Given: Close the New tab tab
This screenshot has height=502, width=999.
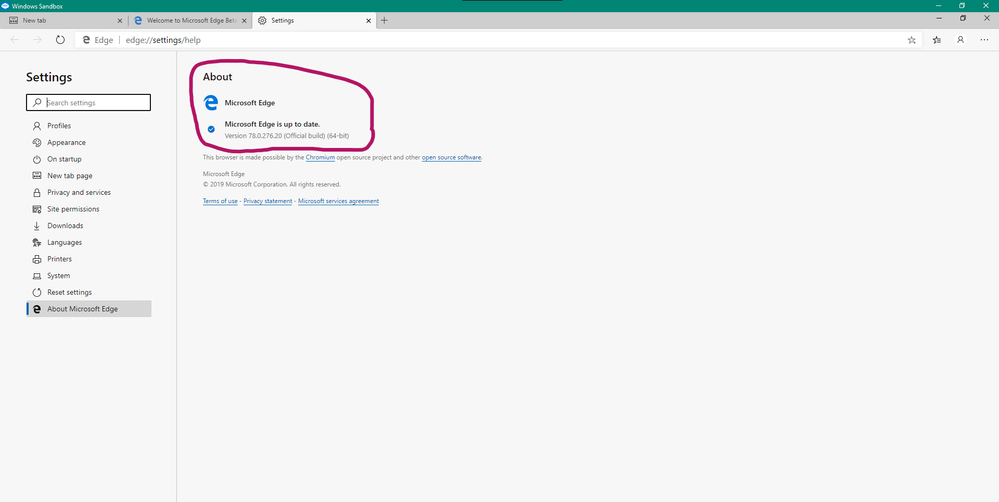Looking at the screenshot, I should (x=120, y=20).
